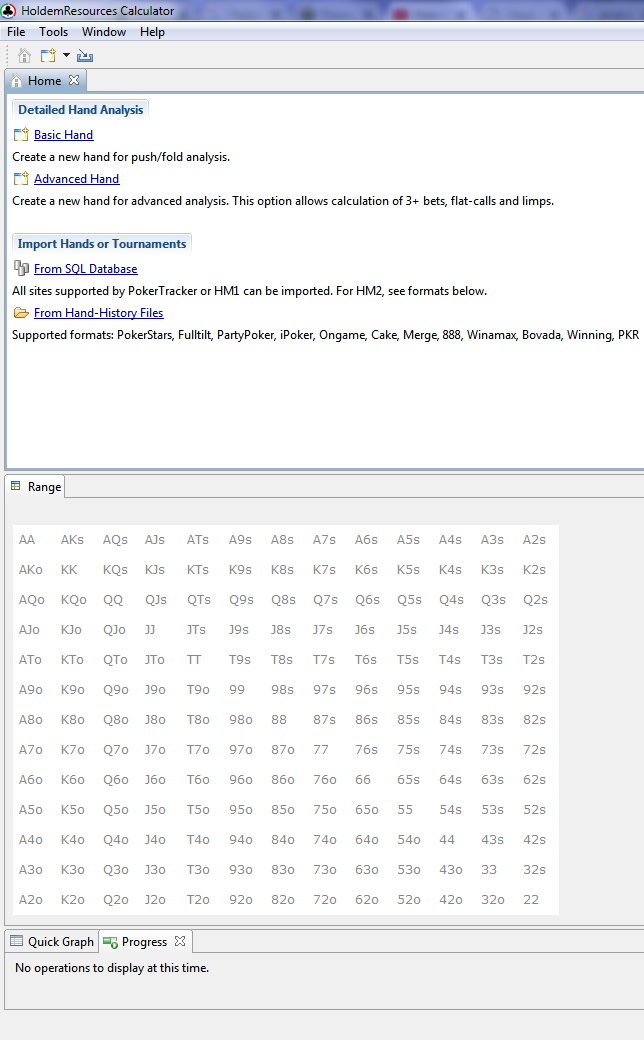Click the Import toolbar icon
644x1040 pixels.
click(85, 56)
